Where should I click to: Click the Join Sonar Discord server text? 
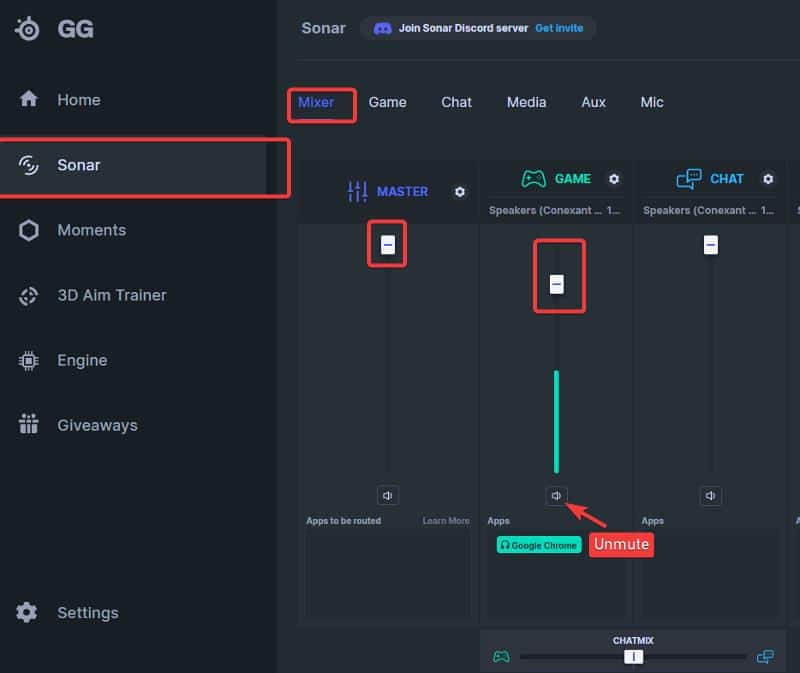pos(463,28)
